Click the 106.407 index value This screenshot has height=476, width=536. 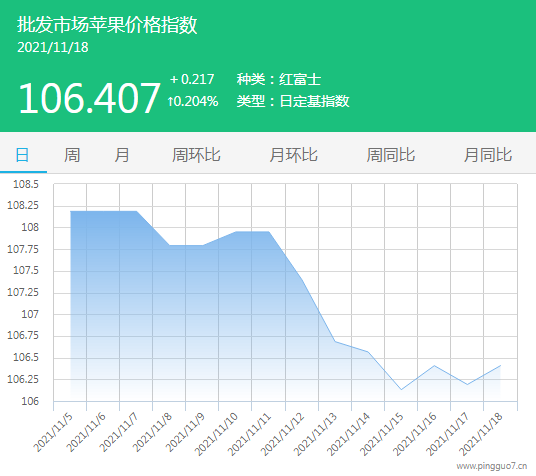click(89, 98)
